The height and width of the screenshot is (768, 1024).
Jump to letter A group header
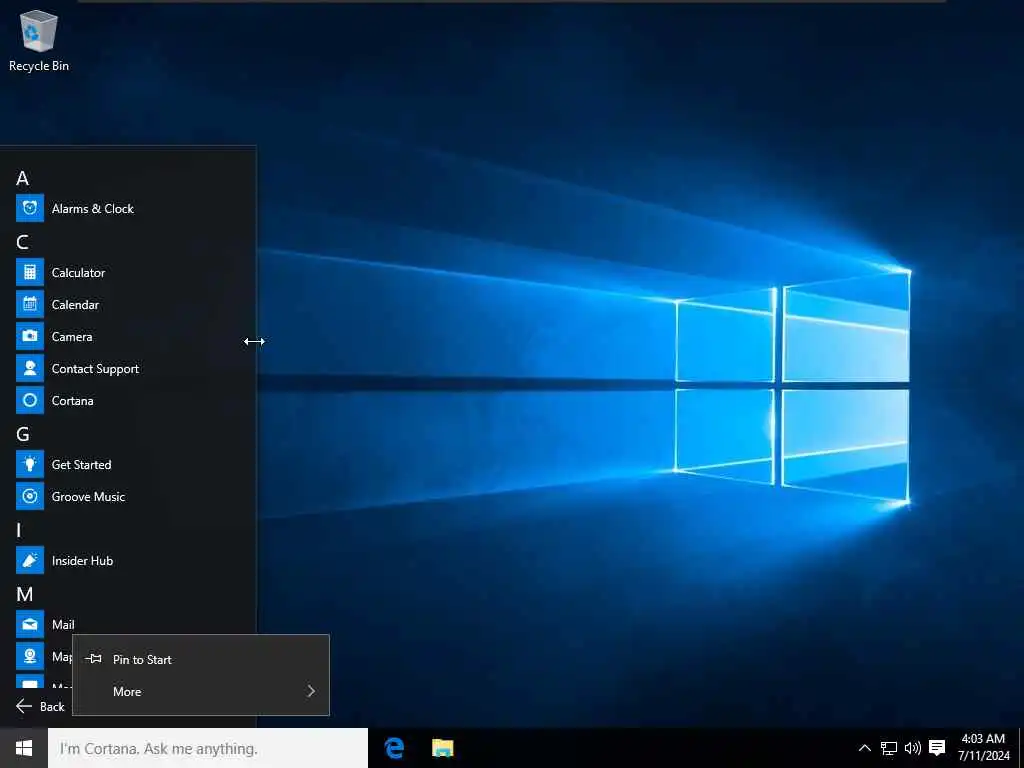point(23,178)
